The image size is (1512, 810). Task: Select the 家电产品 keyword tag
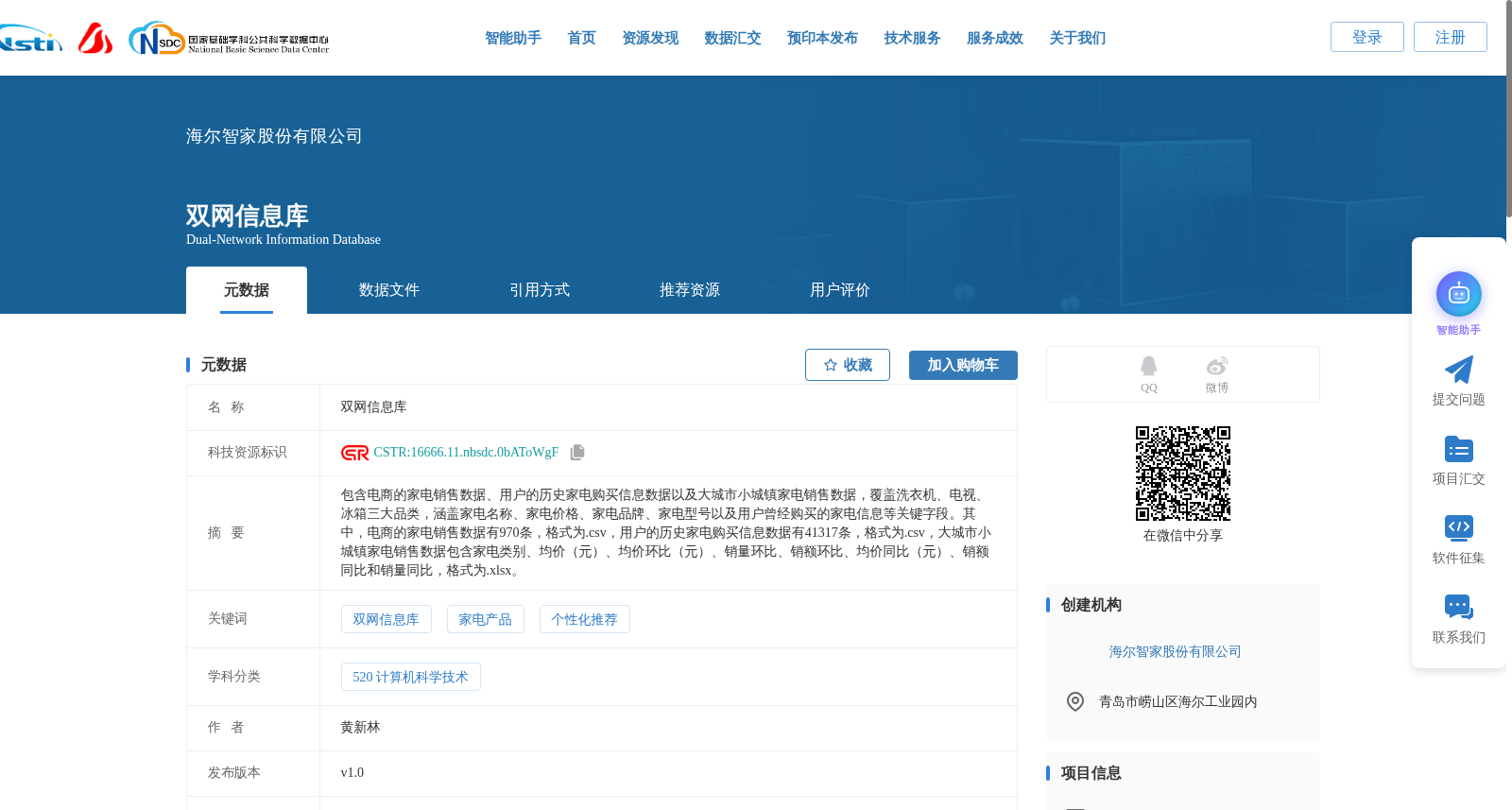(485, 619)
